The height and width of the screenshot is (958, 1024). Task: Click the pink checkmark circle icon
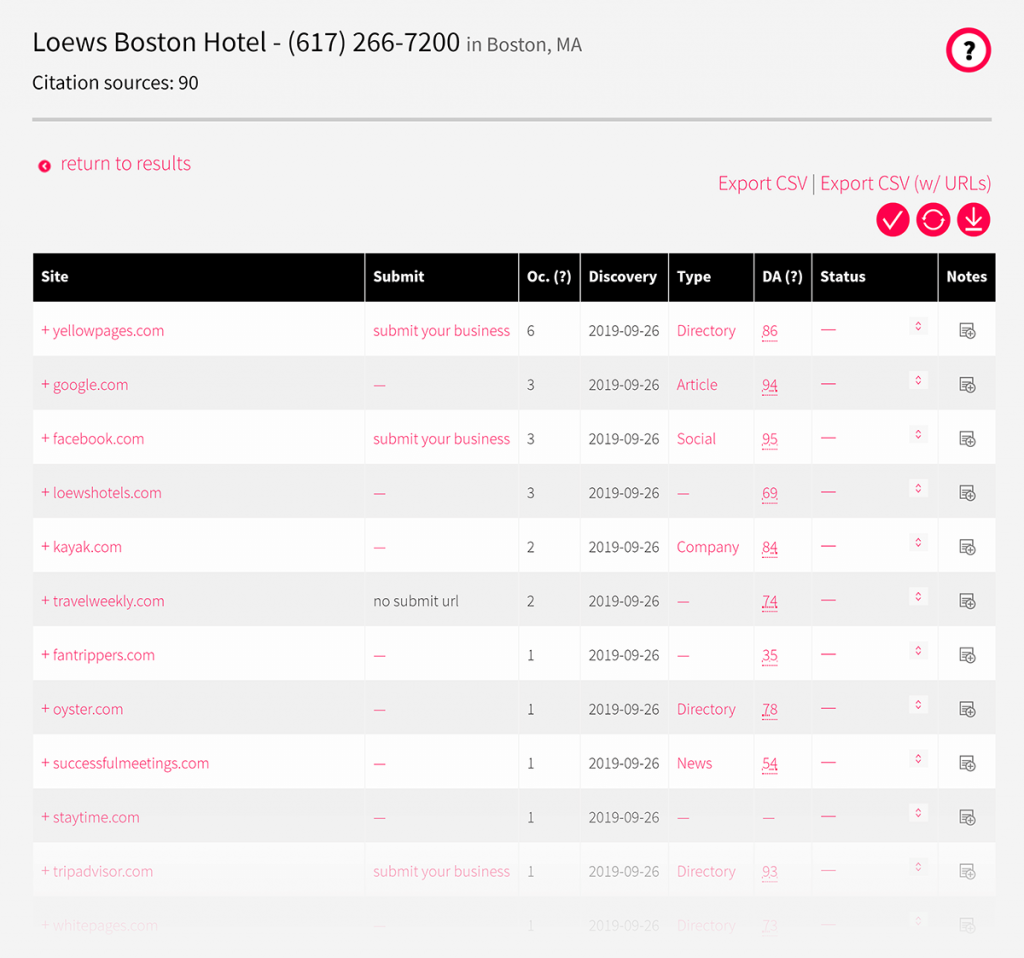coord(892,220)
